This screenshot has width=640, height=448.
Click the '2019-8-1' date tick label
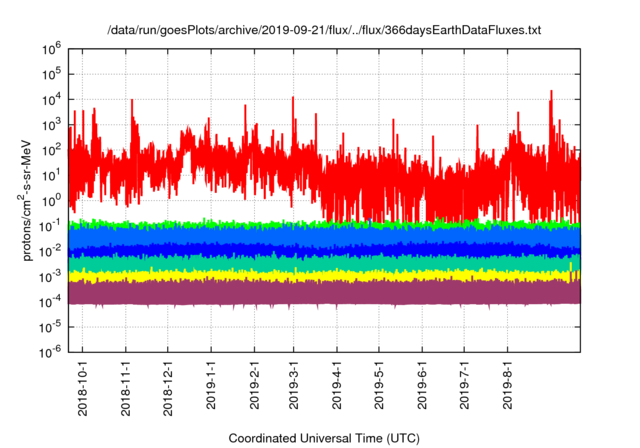click(507, 385)
